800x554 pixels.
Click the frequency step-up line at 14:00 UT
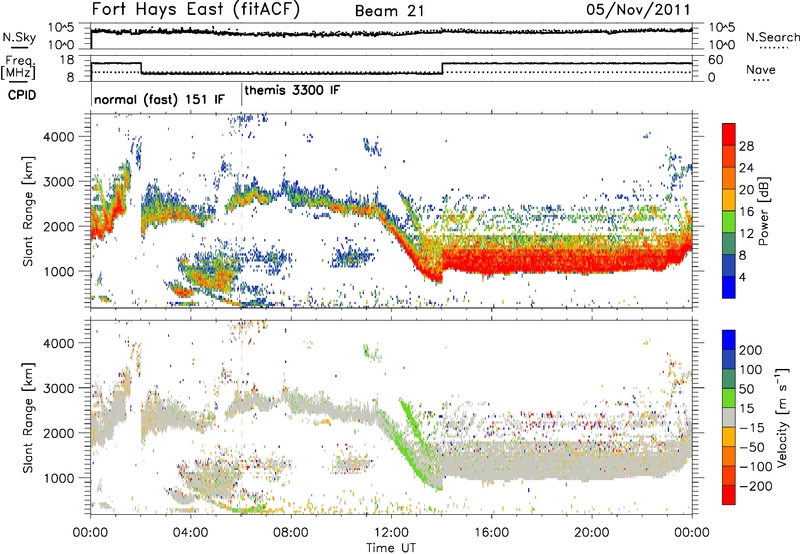[x=442, y=68]
